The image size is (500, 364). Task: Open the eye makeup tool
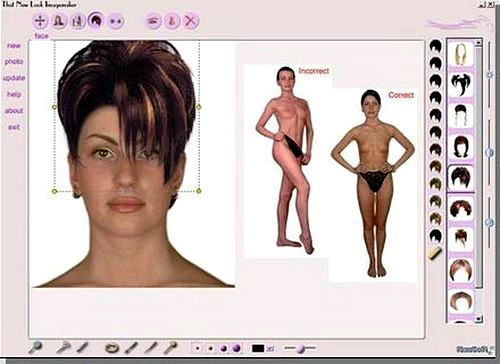(x=153, y=21)
